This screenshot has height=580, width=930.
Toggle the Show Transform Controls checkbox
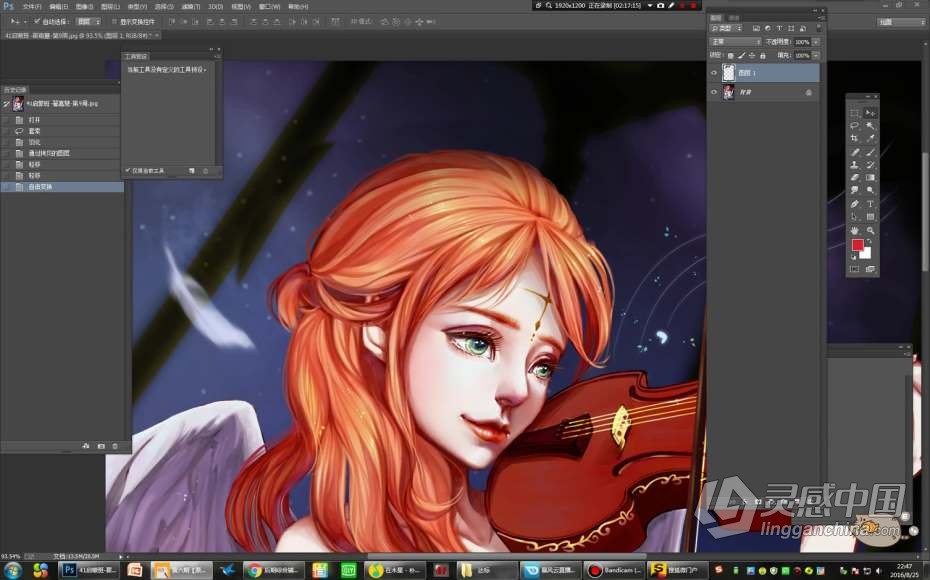coord(114,21)
